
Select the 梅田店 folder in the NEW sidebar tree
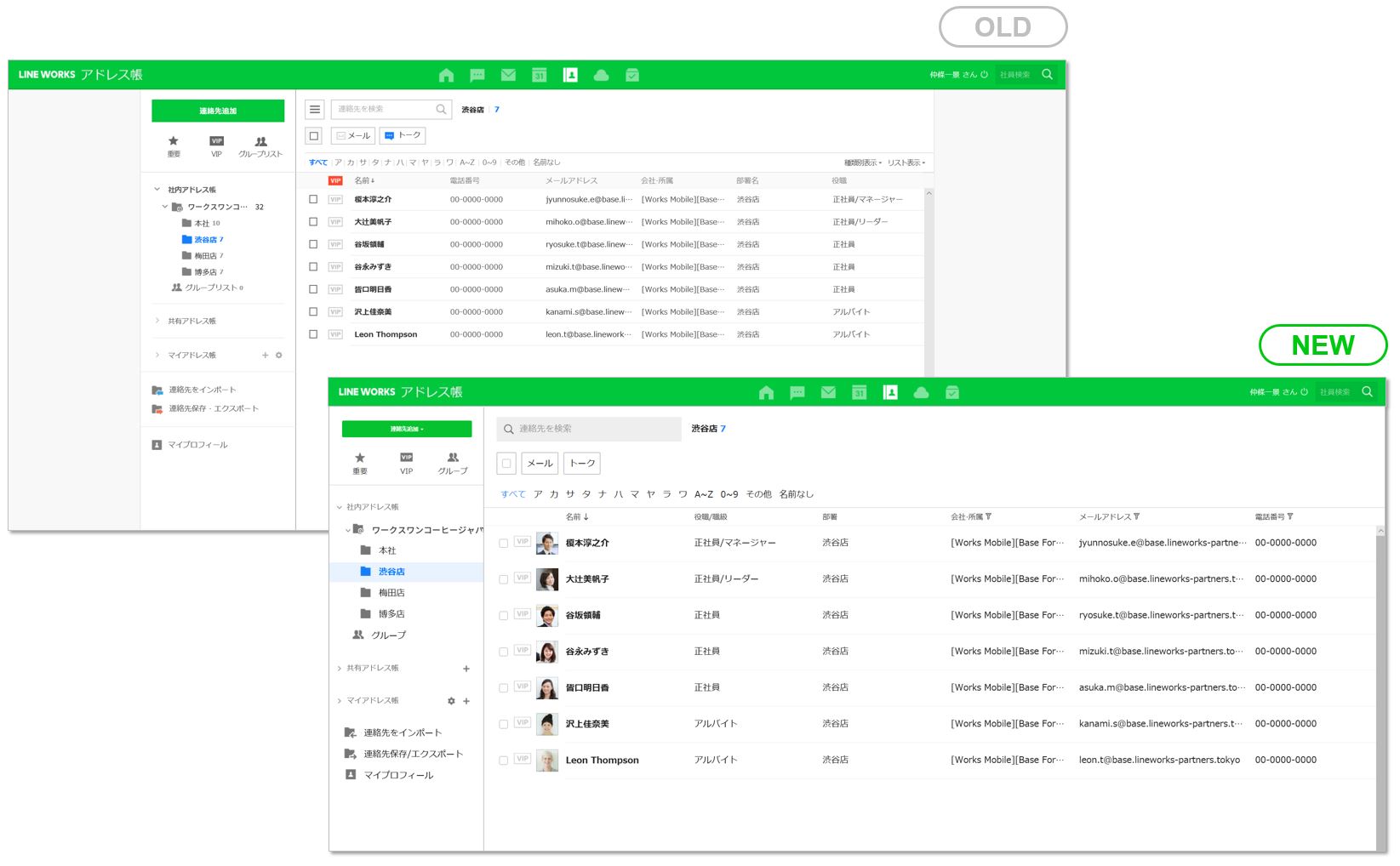[391, 593]
